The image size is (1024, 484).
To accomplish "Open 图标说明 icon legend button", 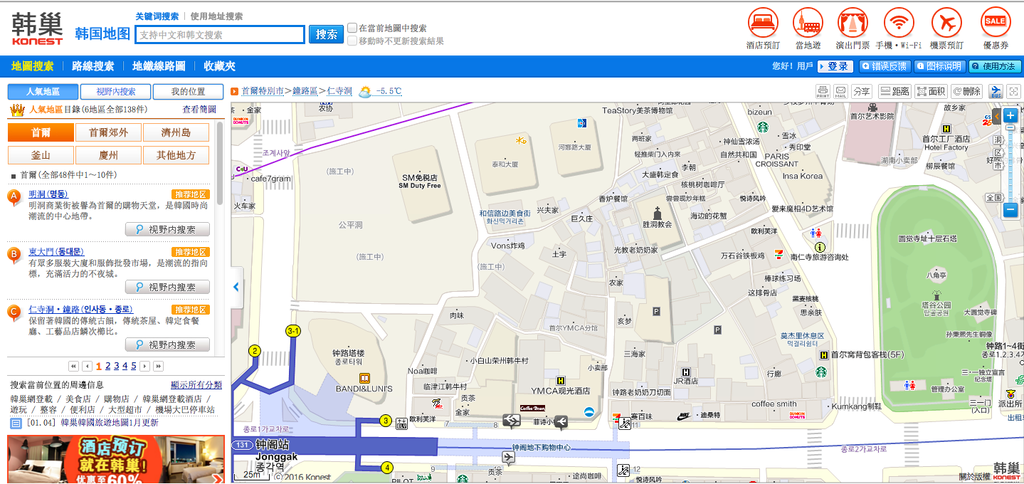I will 940,66.
